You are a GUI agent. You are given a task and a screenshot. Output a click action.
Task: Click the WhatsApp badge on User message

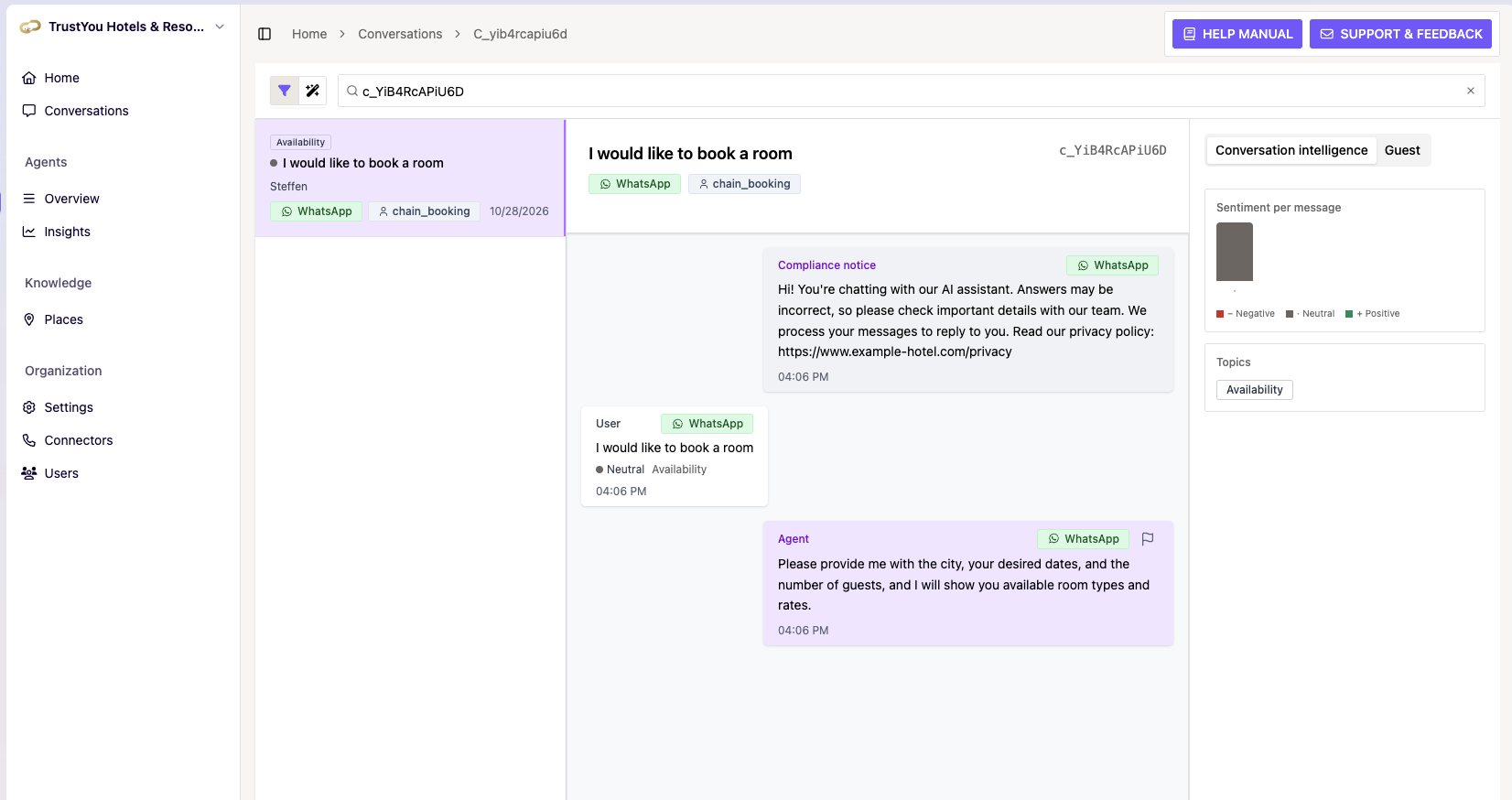click(x=707, y=424)
